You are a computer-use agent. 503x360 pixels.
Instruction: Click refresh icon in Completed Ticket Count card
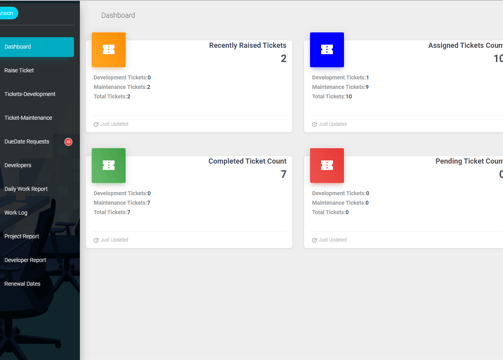96,240
